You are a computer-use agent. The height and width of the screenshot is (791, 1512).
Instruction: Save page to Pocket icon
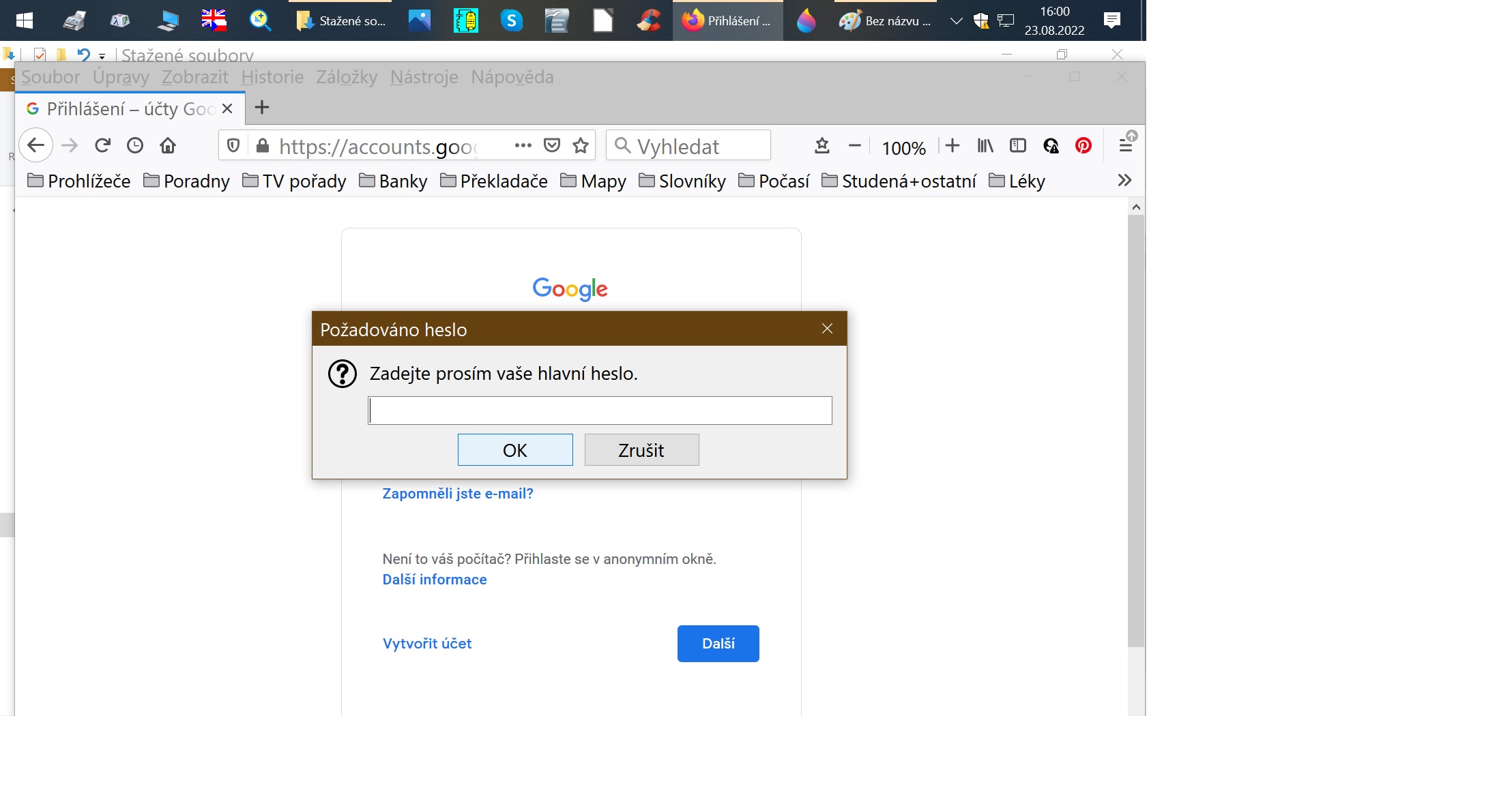coord(552,145)
